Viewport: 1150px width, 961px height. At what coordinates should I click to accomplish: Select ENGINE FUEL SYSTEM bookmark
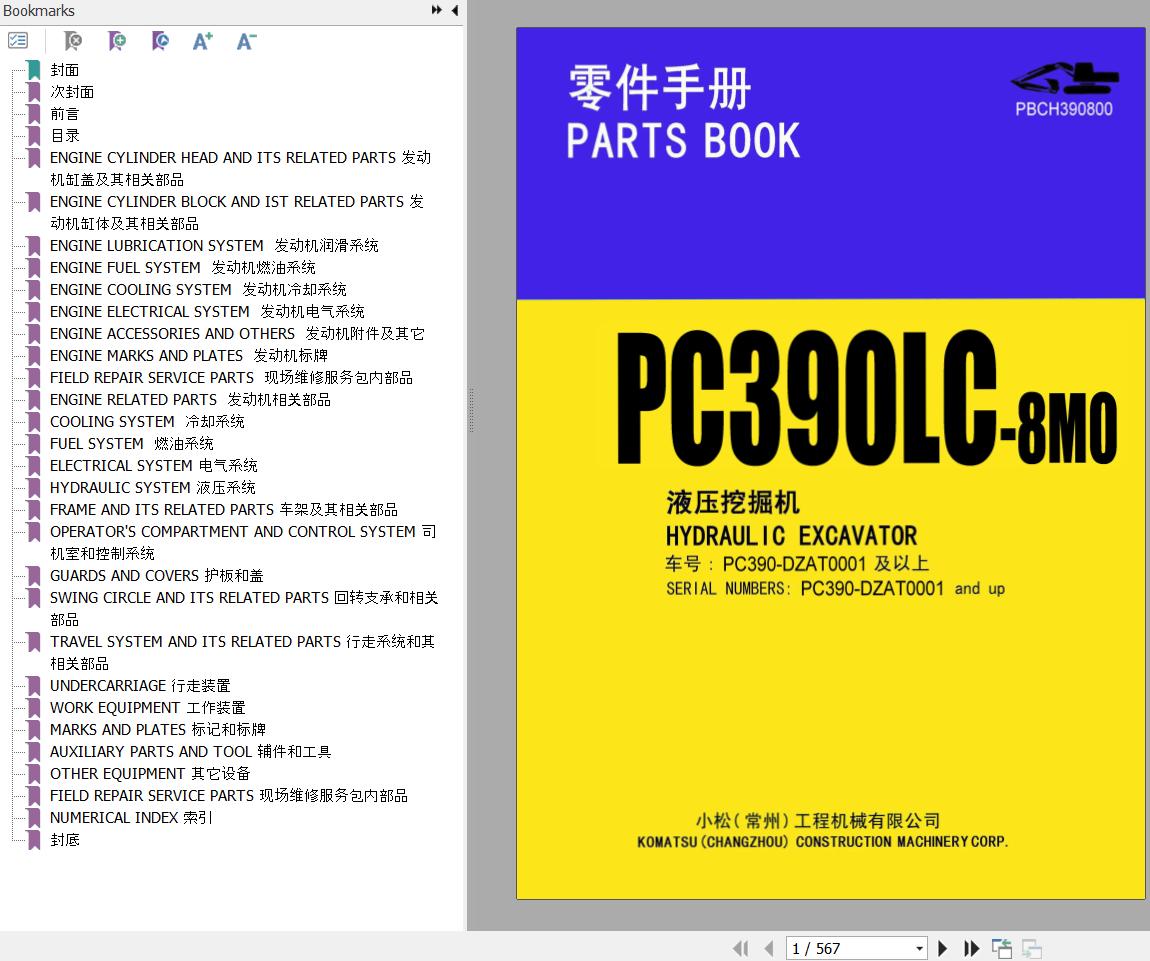[183, 268]
